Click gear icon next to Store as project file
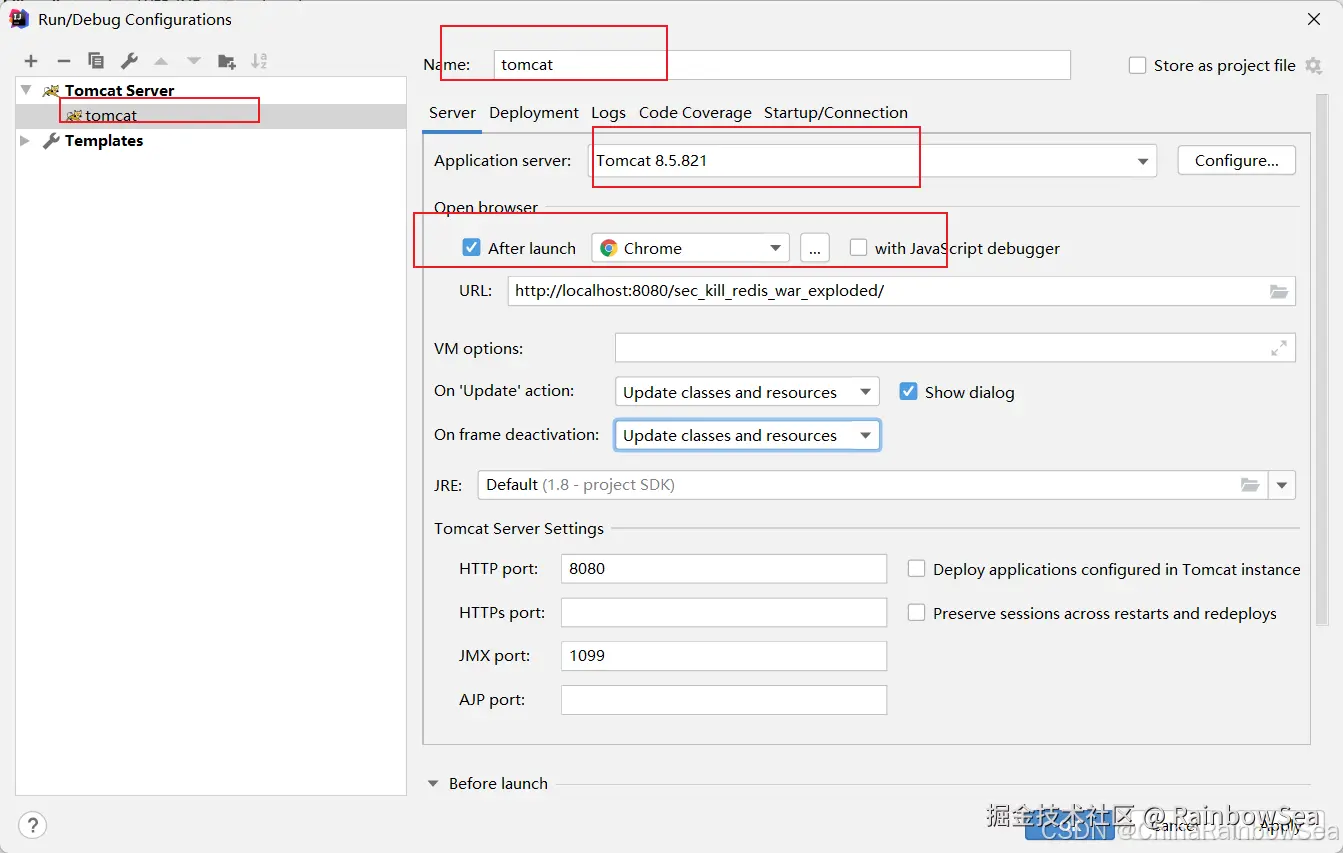 click(1314, 65)
